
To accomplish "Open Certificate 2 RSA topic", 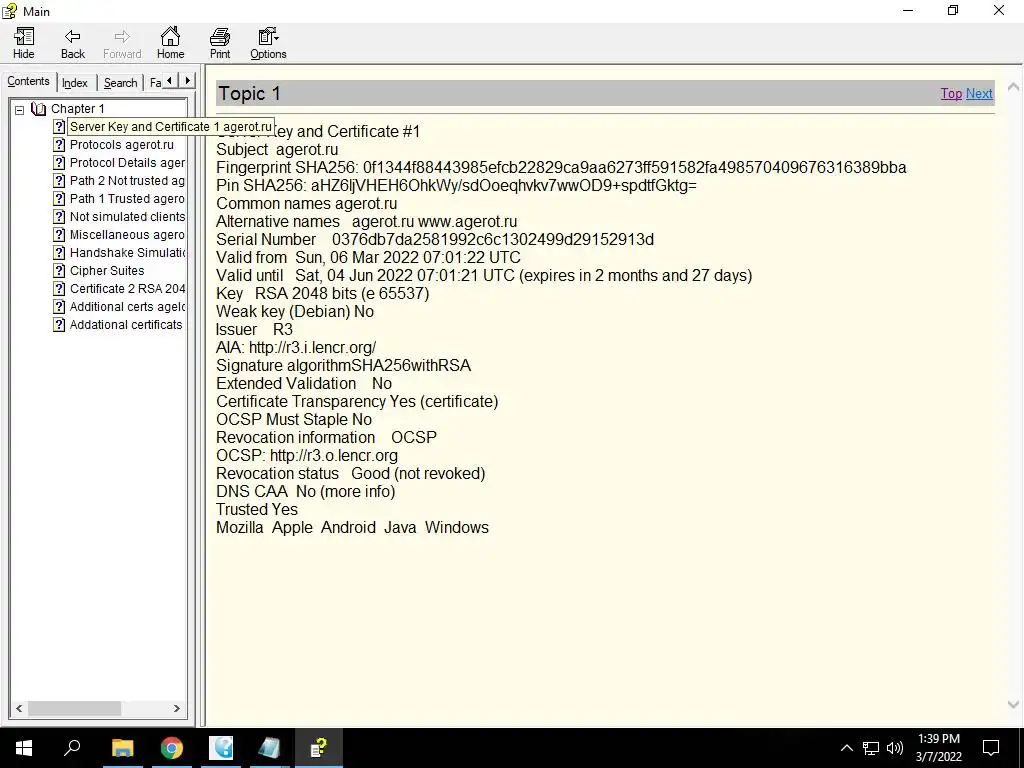I will (127, 288).
